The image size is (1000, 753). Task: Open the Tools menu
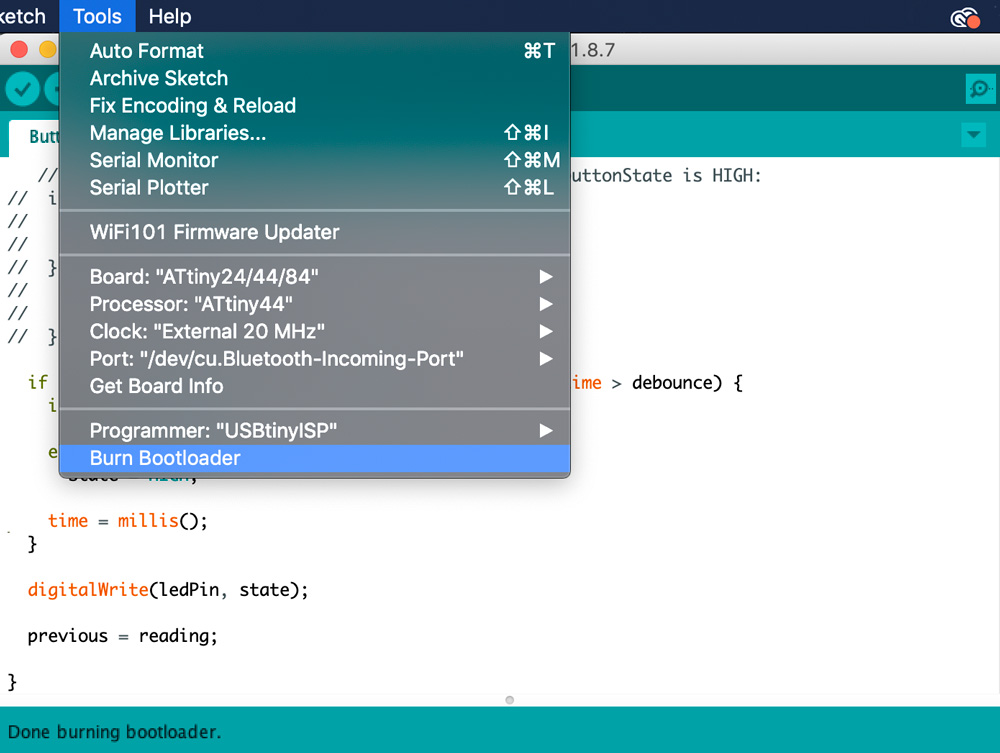97,16
